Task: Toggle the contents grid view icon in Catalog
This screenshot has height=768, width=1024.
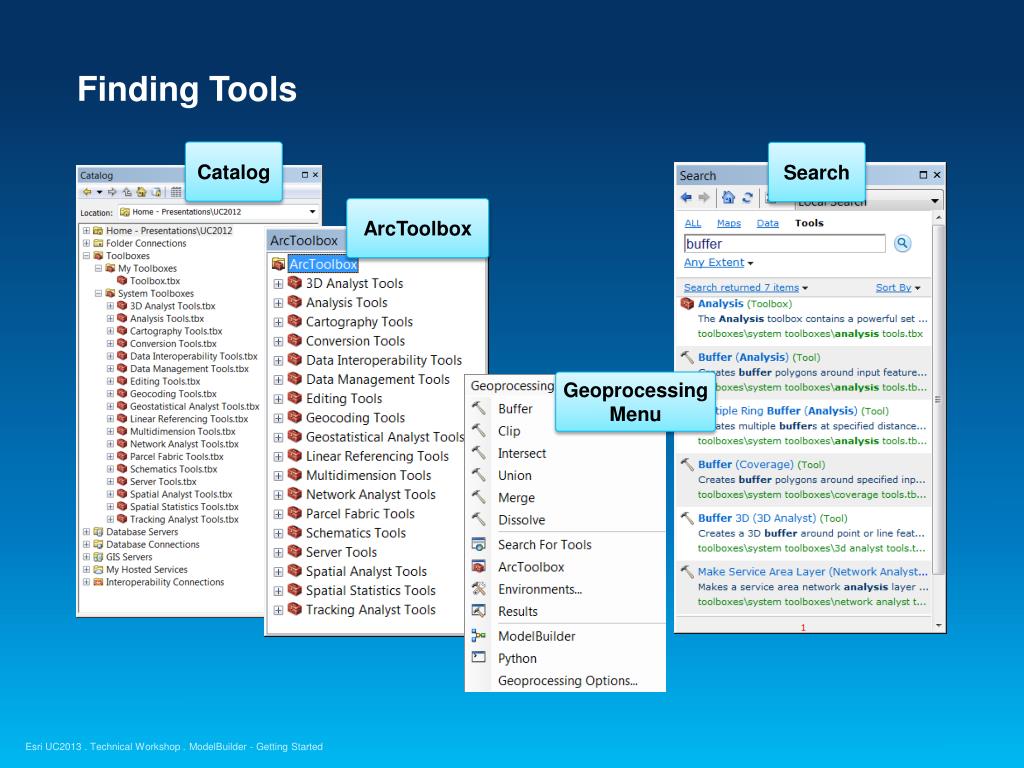Action: pyautogui.click(x=176, y=192)
